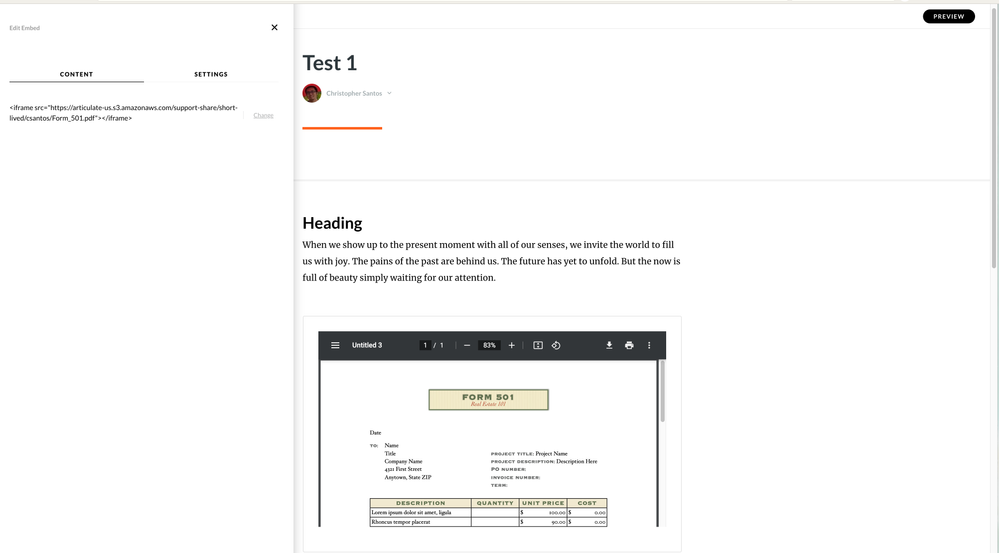
Task: Switch to the Content tab
Action: (x=76, y=75)
